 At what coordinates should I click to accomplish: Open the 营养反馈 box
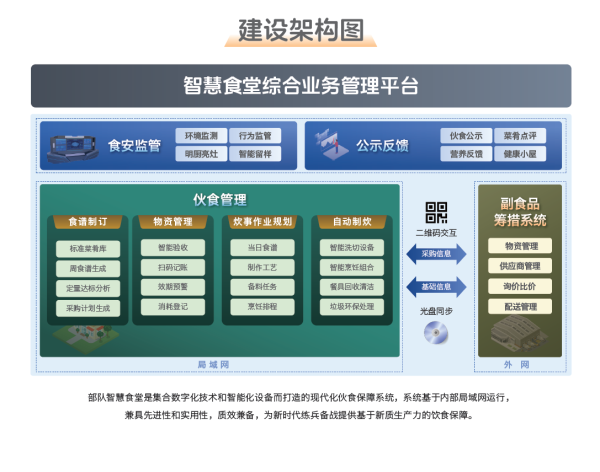(x=466, y=154)
